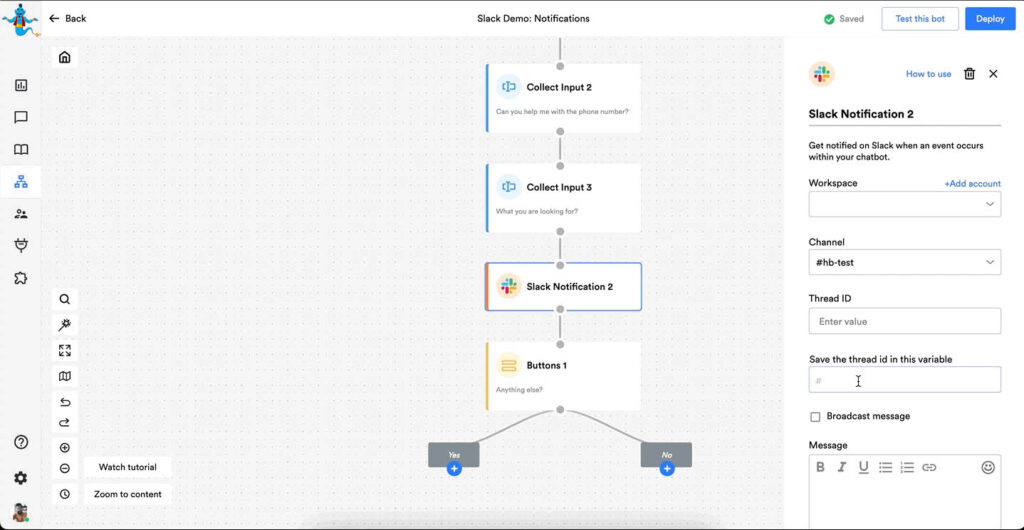Image resolution: width=1024 pixels, height=530 pixels.
Task: Open the analytics chart sidebar icon
Action: (x=21, y=86)
